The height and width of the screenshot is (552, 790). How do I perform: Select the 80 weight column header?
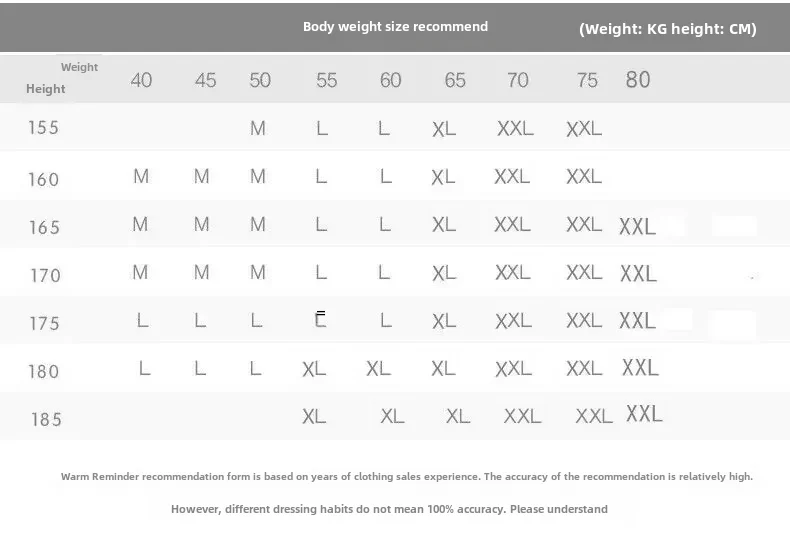point(637,79)
